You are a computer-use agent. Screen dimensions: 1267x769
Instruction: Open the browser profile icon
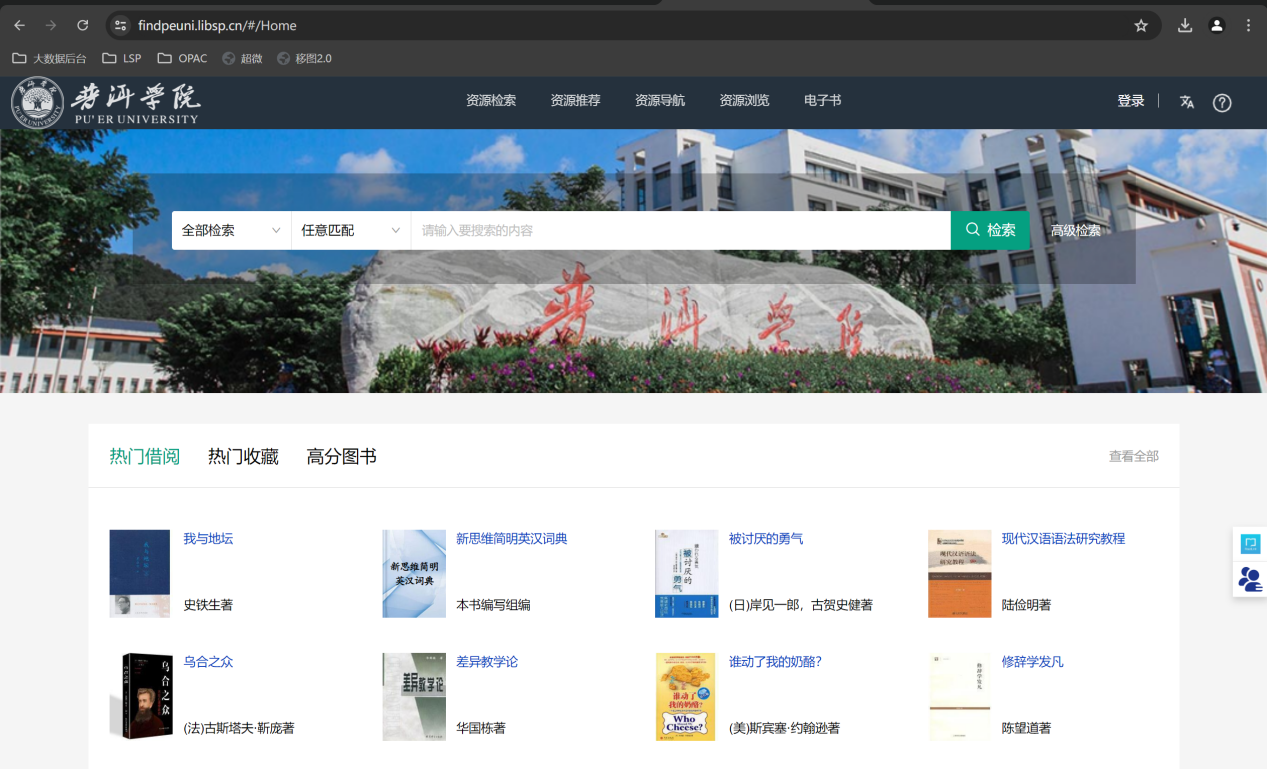pyautogui.click(x=1217, y=25)
